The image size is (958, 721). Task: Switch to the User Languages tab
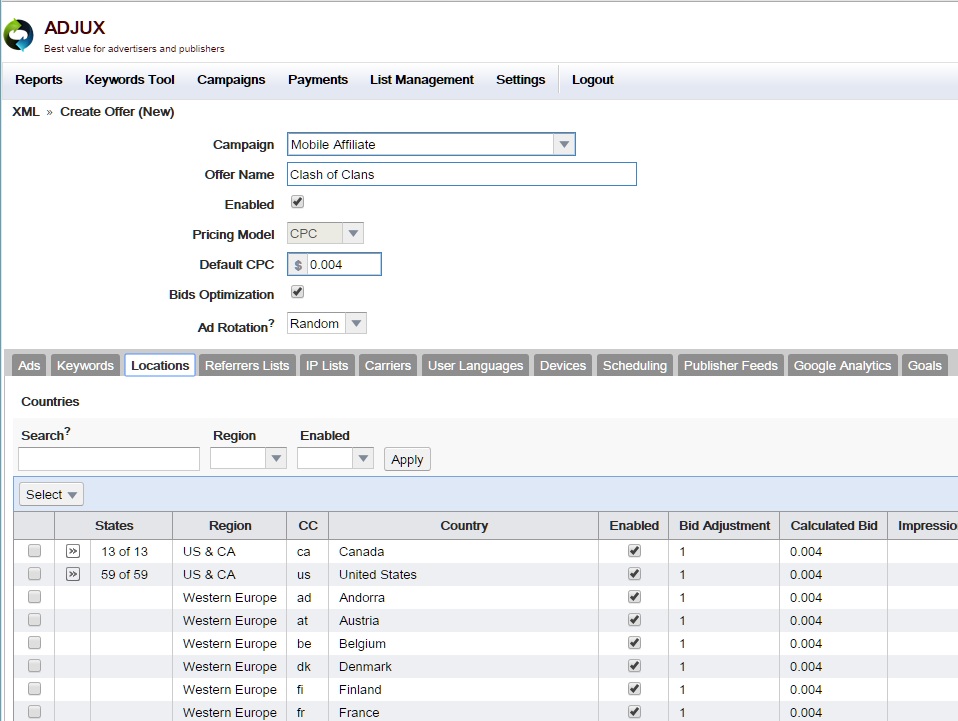475,365
